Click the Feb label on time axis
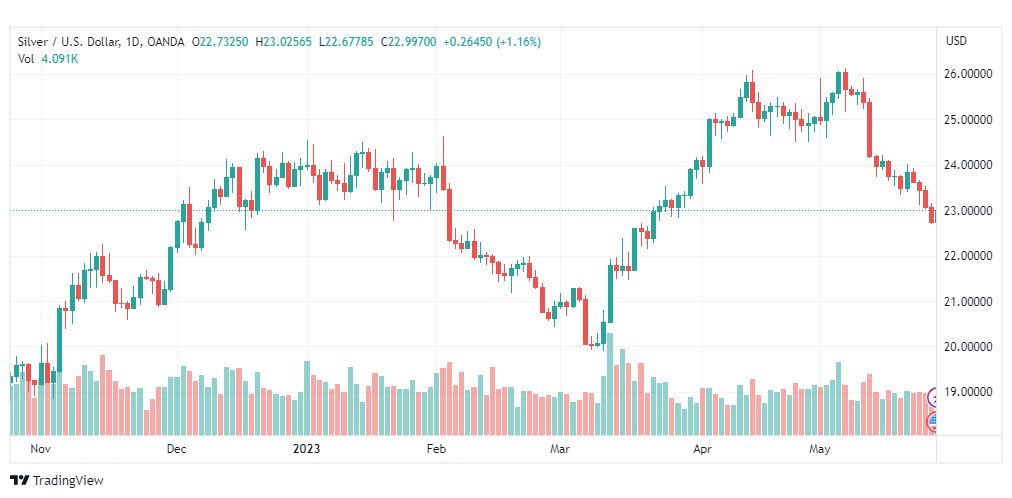 436,448
